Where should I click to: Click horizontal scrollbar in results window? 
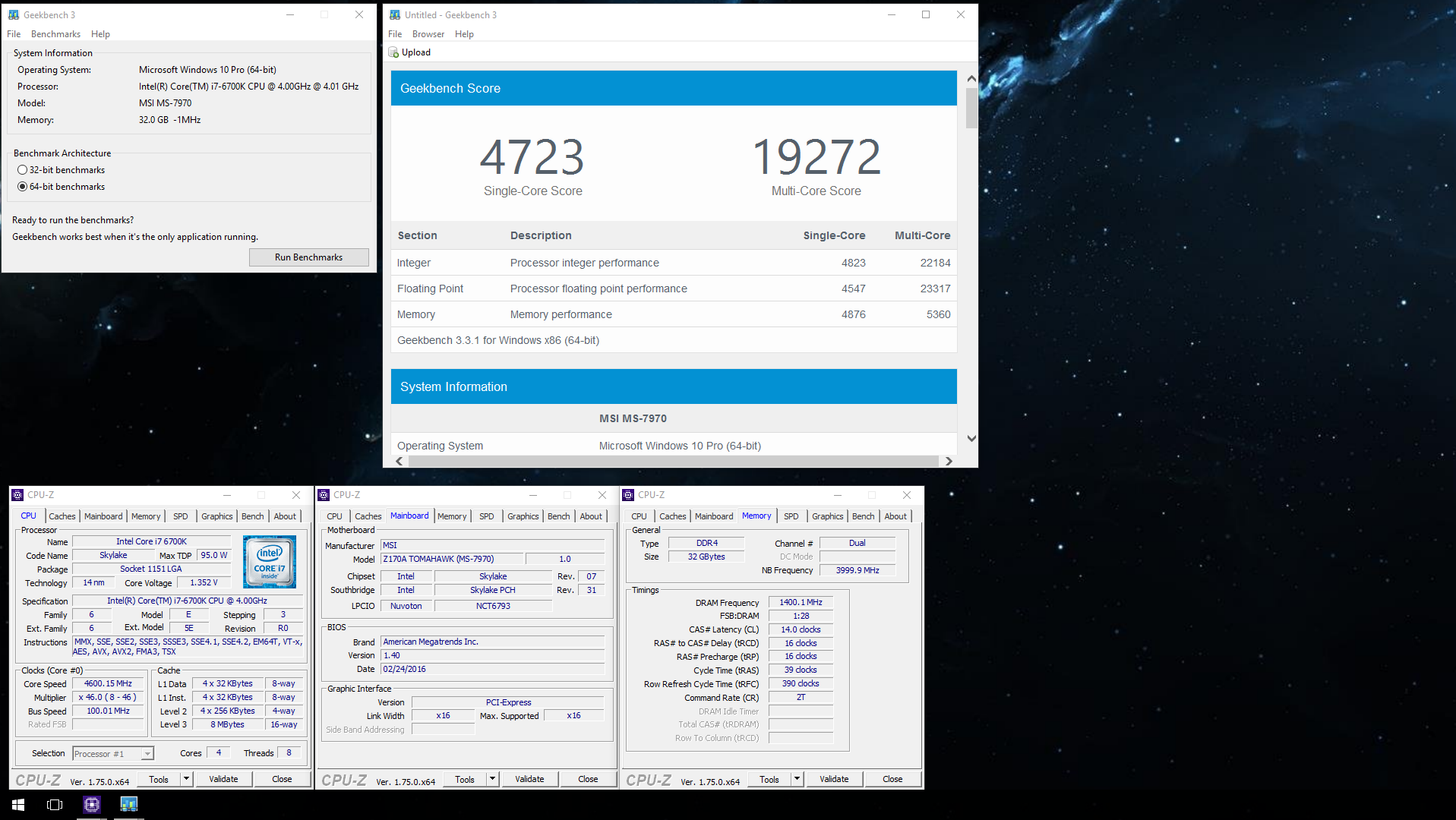(672, 461)
